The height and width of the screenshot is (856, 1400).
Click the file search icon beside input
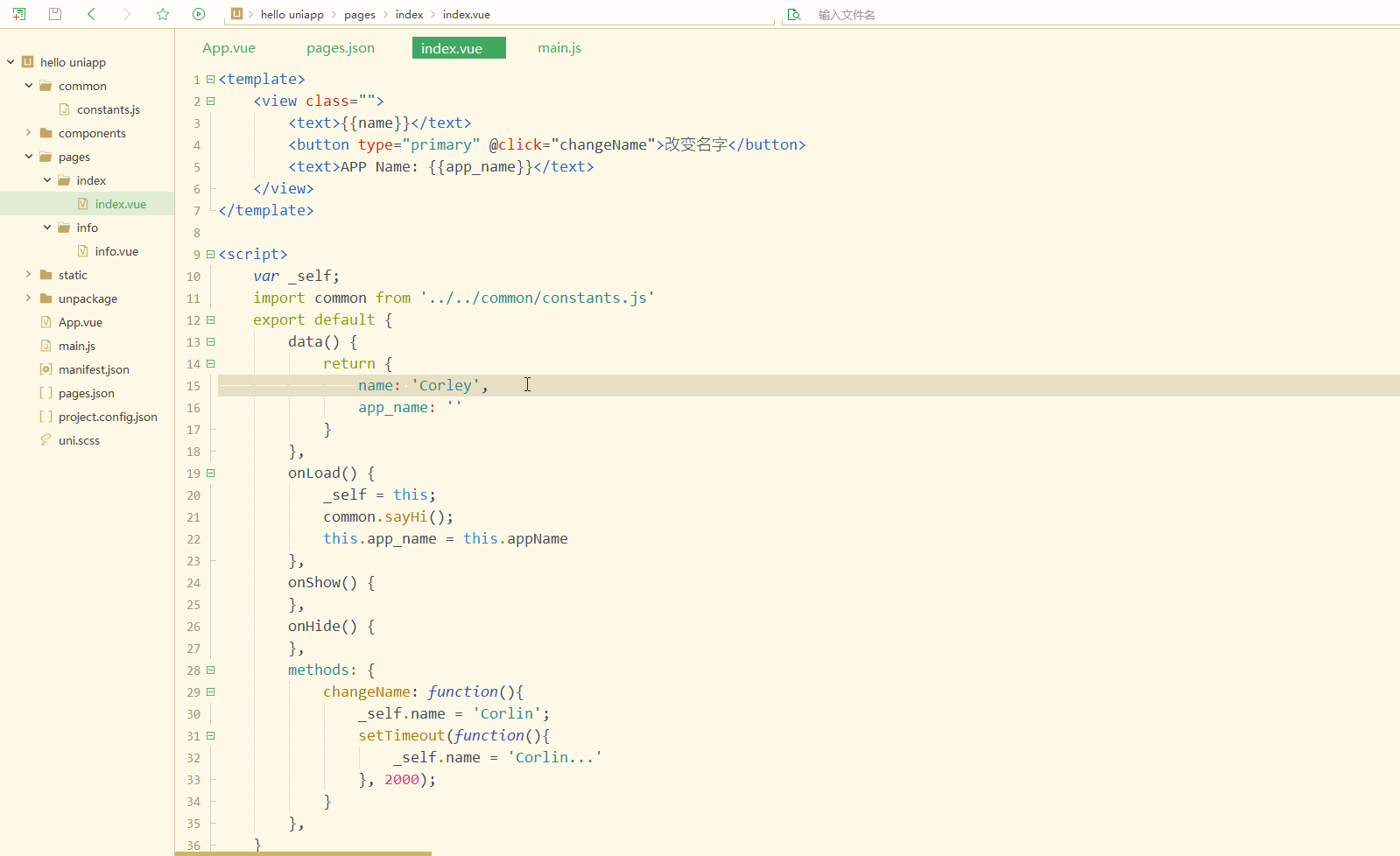[794, 14]
